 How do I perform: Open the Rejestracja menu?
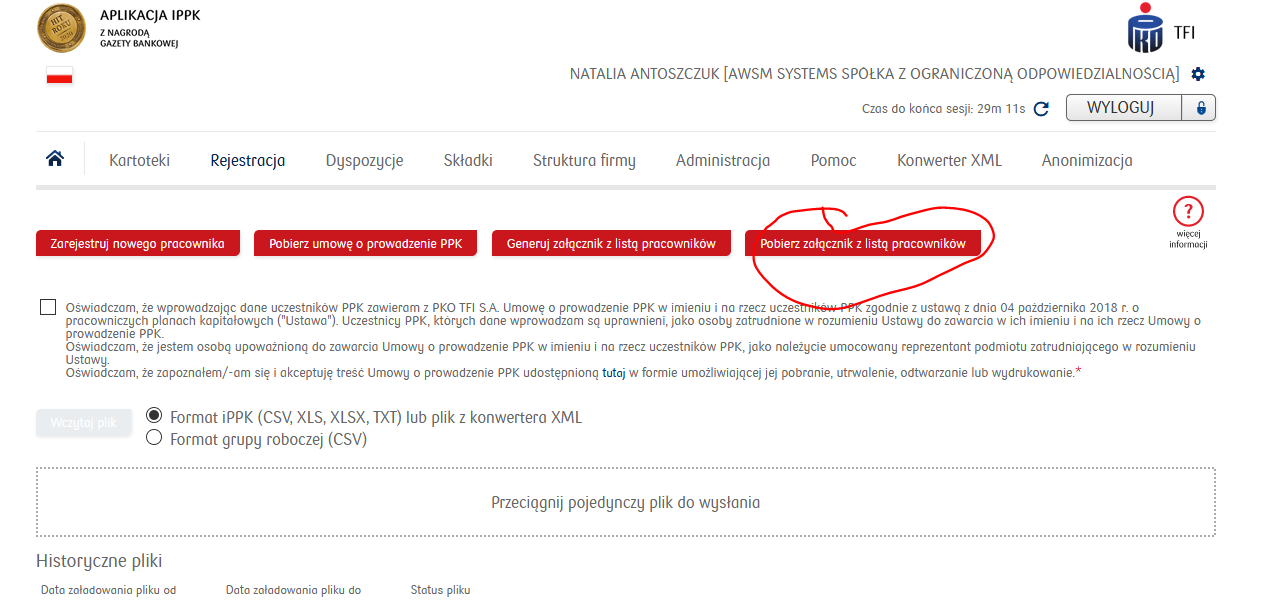247,160
